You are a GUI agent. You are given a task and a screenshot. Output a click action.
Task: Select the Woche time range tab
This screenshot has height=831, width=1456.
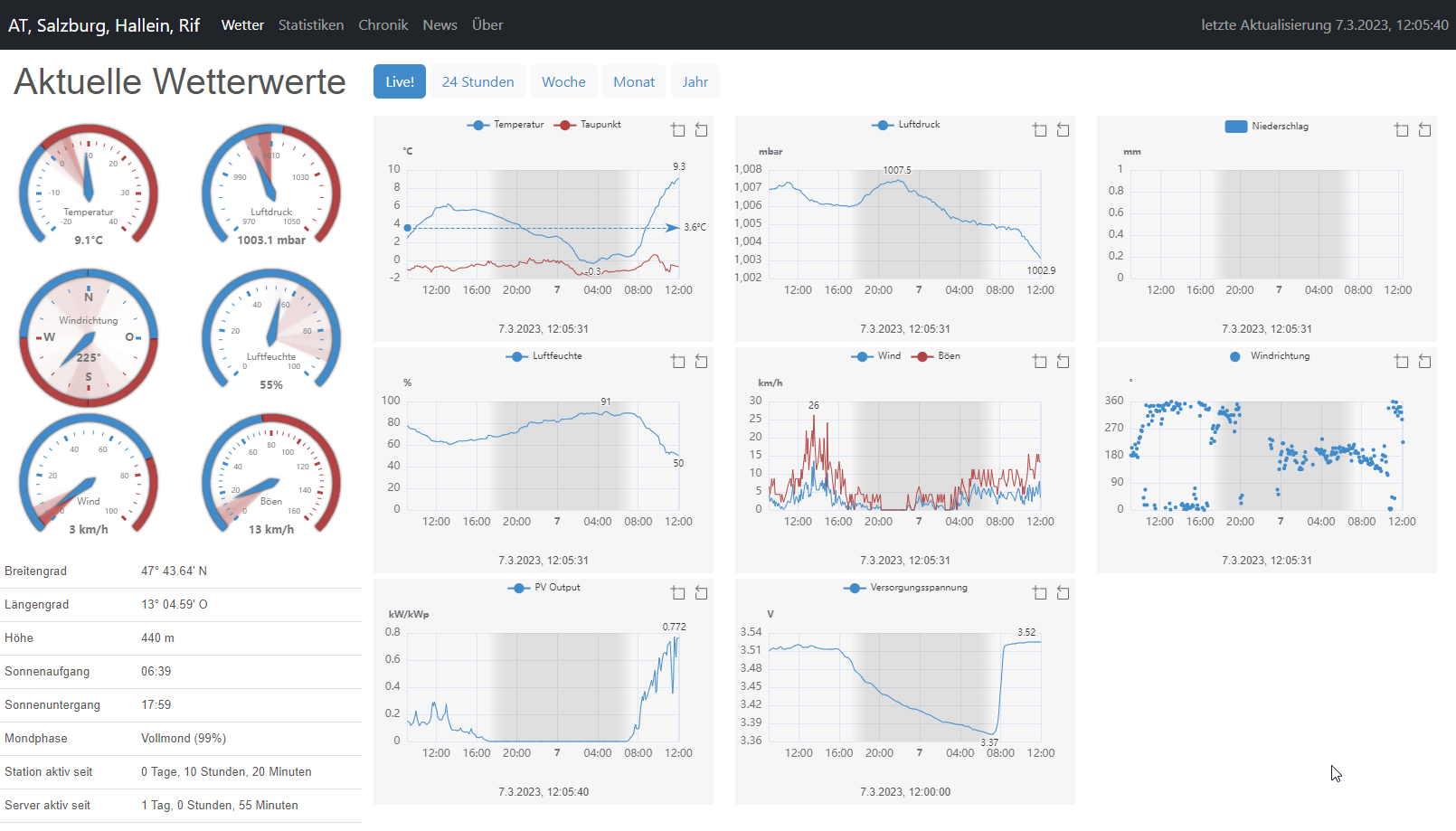tap(563, 81)
